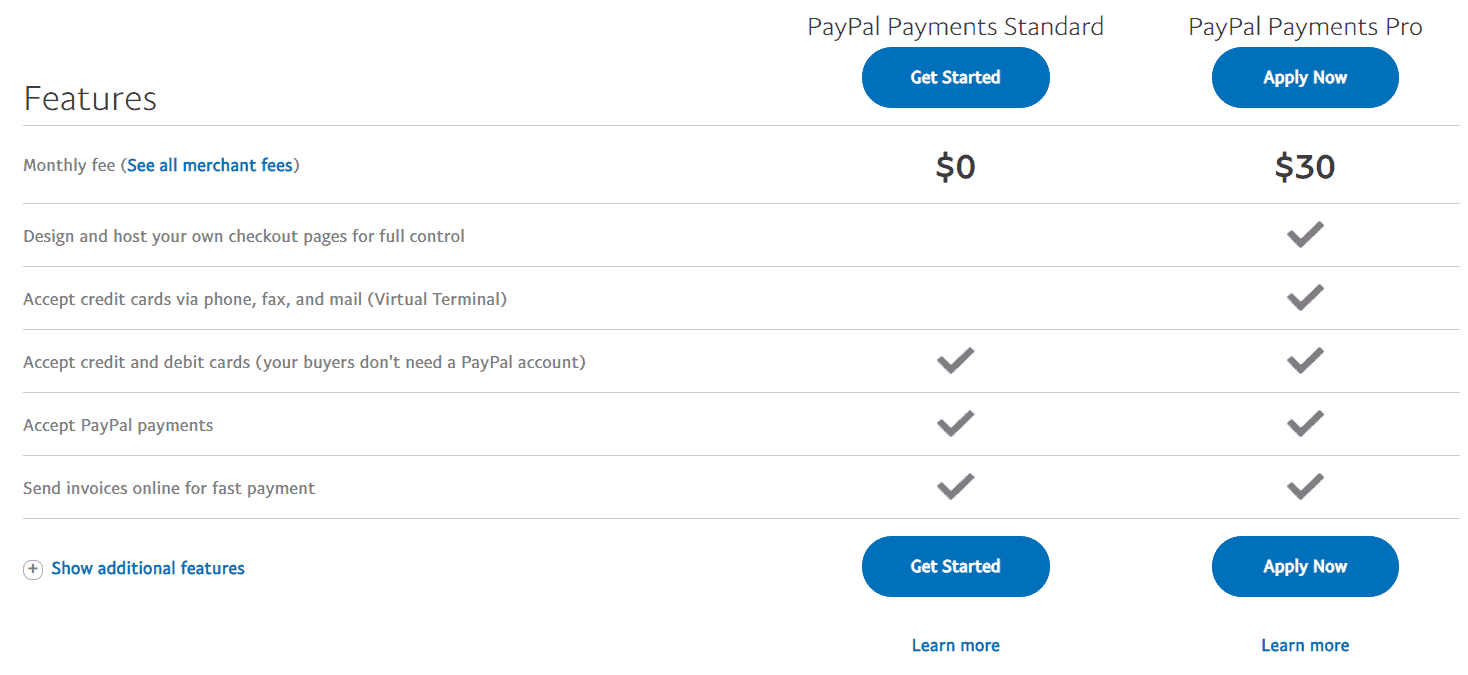The width and height of the screenshot is (1468, 675).
Task: Click the Accept PayPal payments checkmark under Pro
Action: point(1305,424)
